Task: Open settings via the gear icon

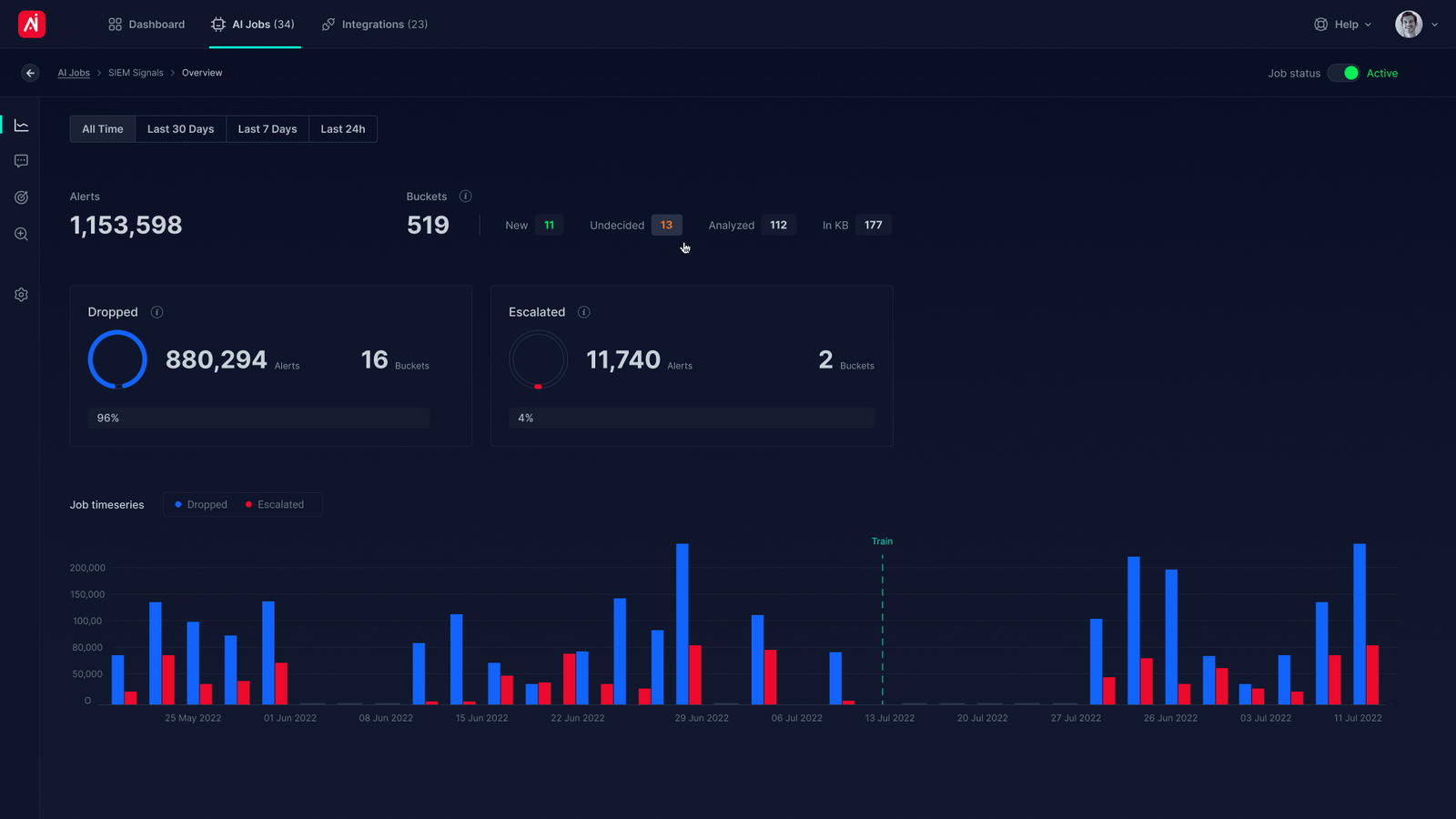Action: pos(20,294)
